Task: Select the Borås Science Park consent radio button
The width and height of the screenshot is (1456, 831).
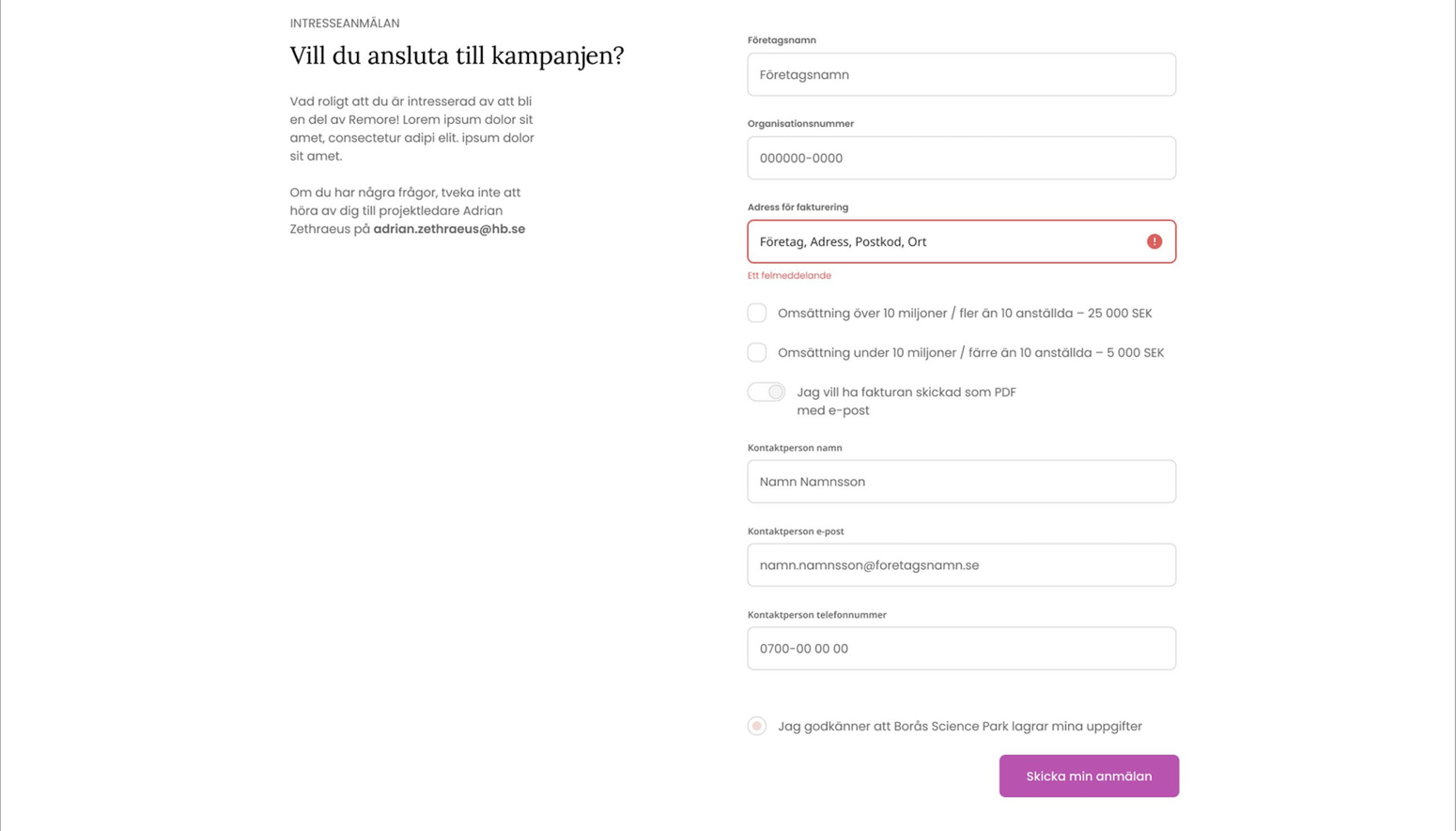Action: tap(757, 726)
